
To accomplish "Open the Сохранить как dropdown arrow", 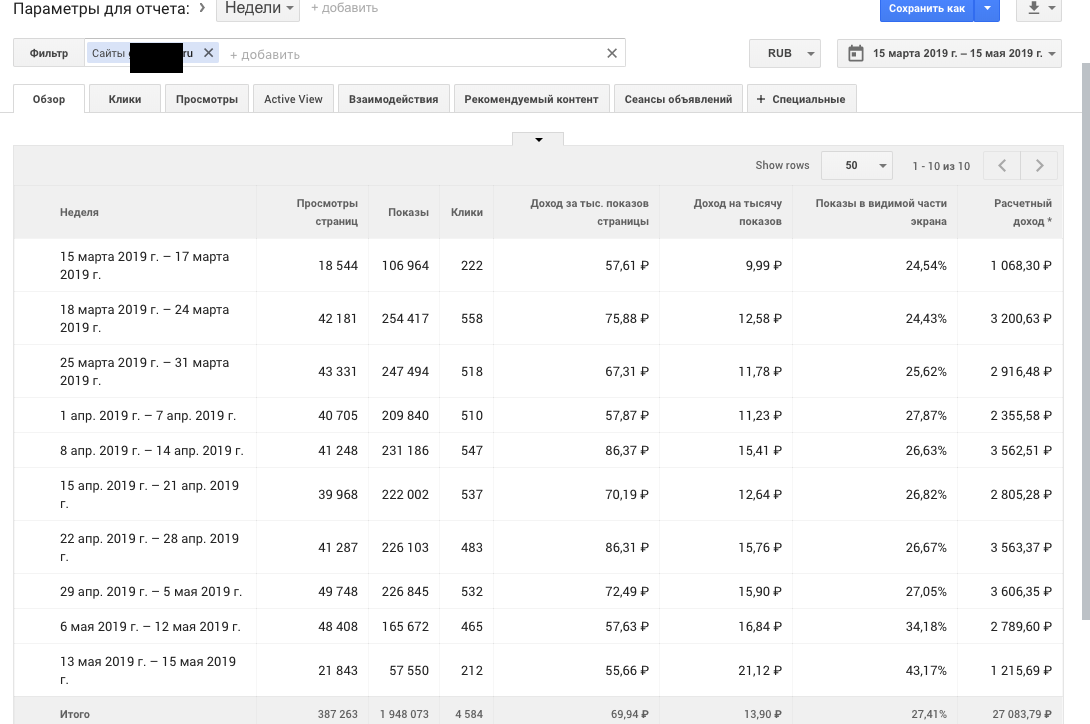I will pyautogui.click(x=987, y=9).
